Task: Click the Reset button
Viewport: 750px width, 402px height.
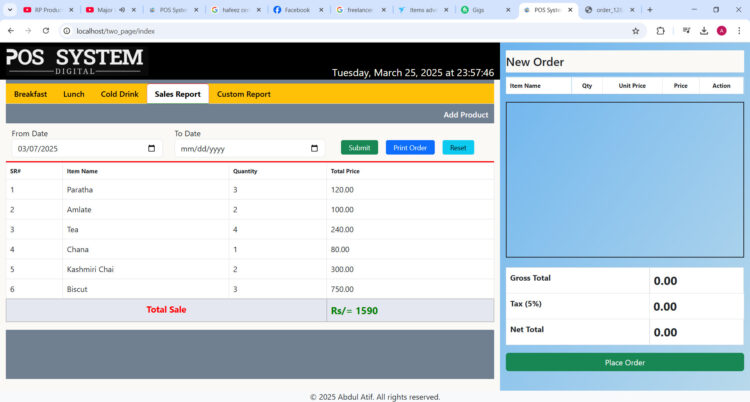Action: 458,148
